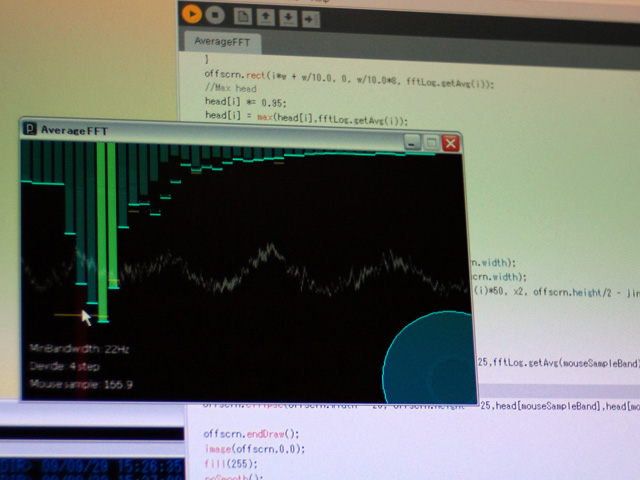This screenshot has width=640, height=480.
Task: Click the '//Max head' comment line
Action: [231, 88]
